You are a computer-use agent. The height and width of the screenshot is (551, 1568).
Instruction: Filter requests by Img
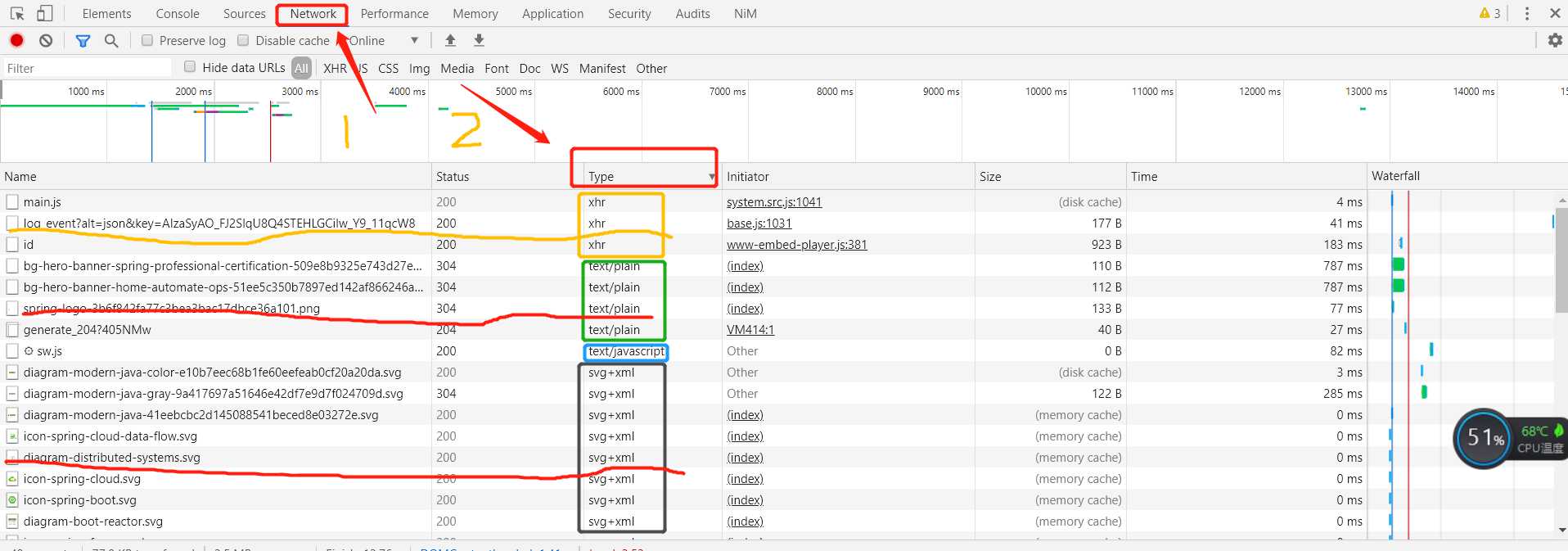point(419,68)
